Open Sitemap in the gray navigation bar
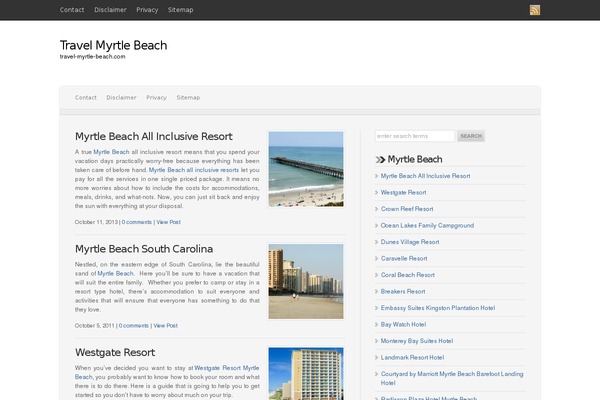This screenshot has width=600, height=400. click(188, 98)
